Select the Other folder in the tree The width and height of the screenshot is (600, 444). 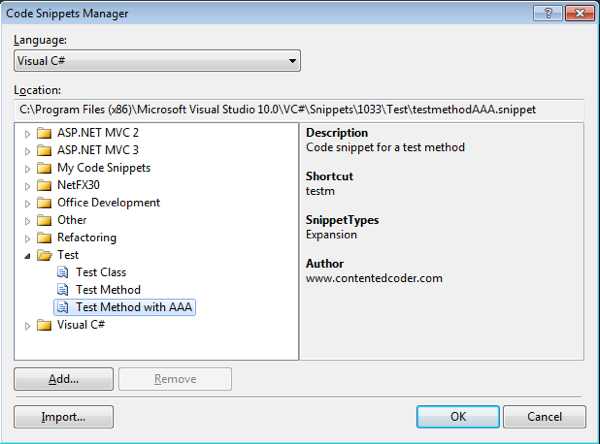72,220
